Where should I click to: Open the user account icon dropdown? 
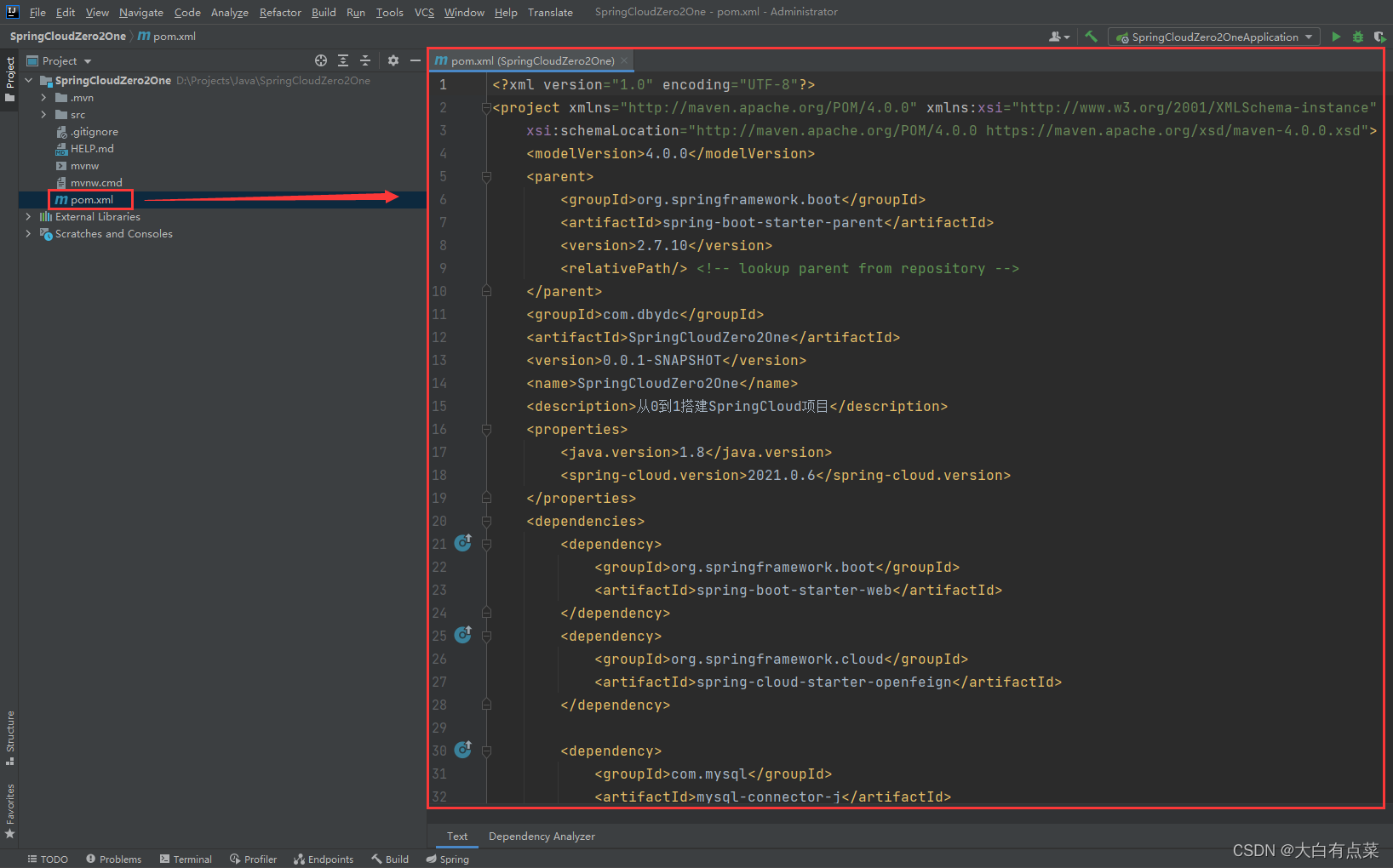[1059, 37]
